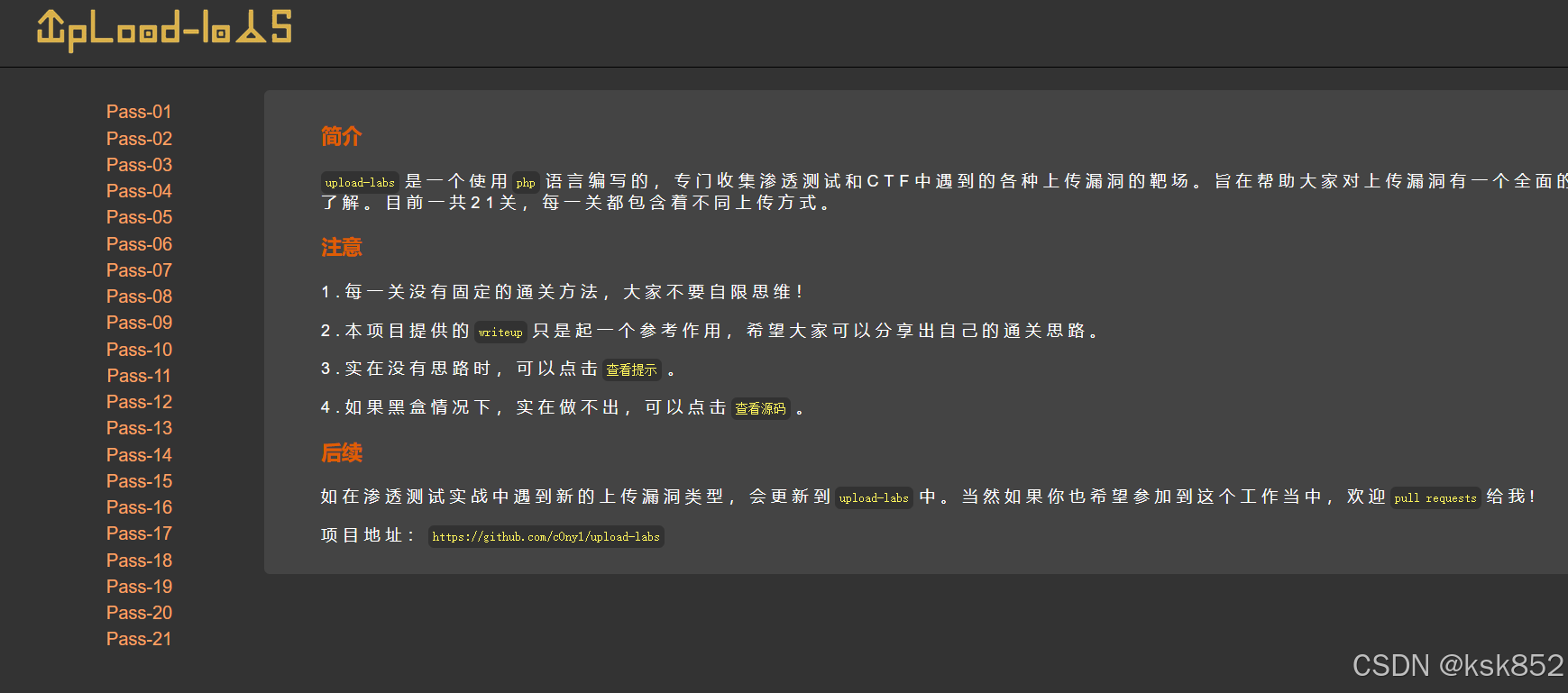The image size is (1568, 693).
Task: Click the Upload-labs logo
Action: click(x=164, y=30)
